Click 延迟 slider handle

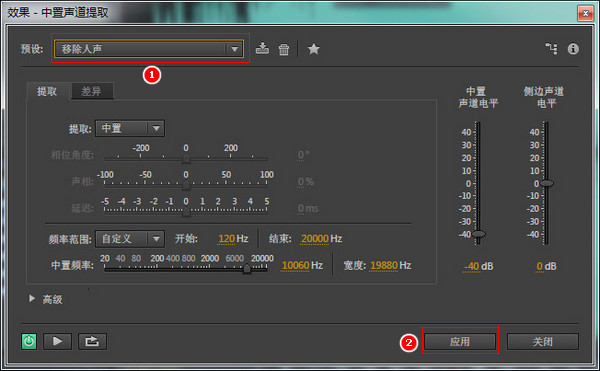(x=186, y=212)
